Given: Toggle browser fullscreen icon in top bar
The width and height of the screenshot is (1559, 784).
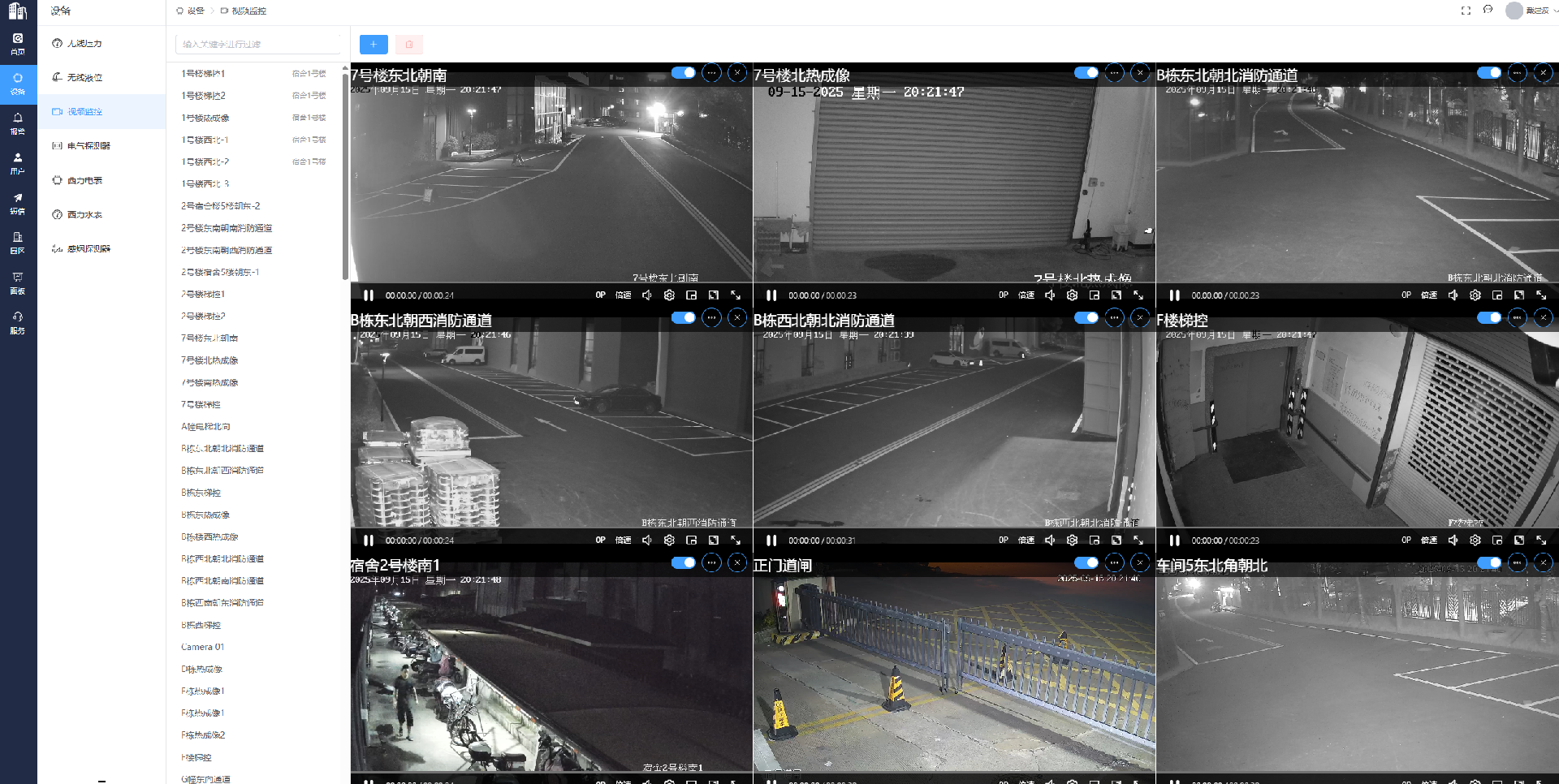Looking at the screenshot, I should 1466,11.
